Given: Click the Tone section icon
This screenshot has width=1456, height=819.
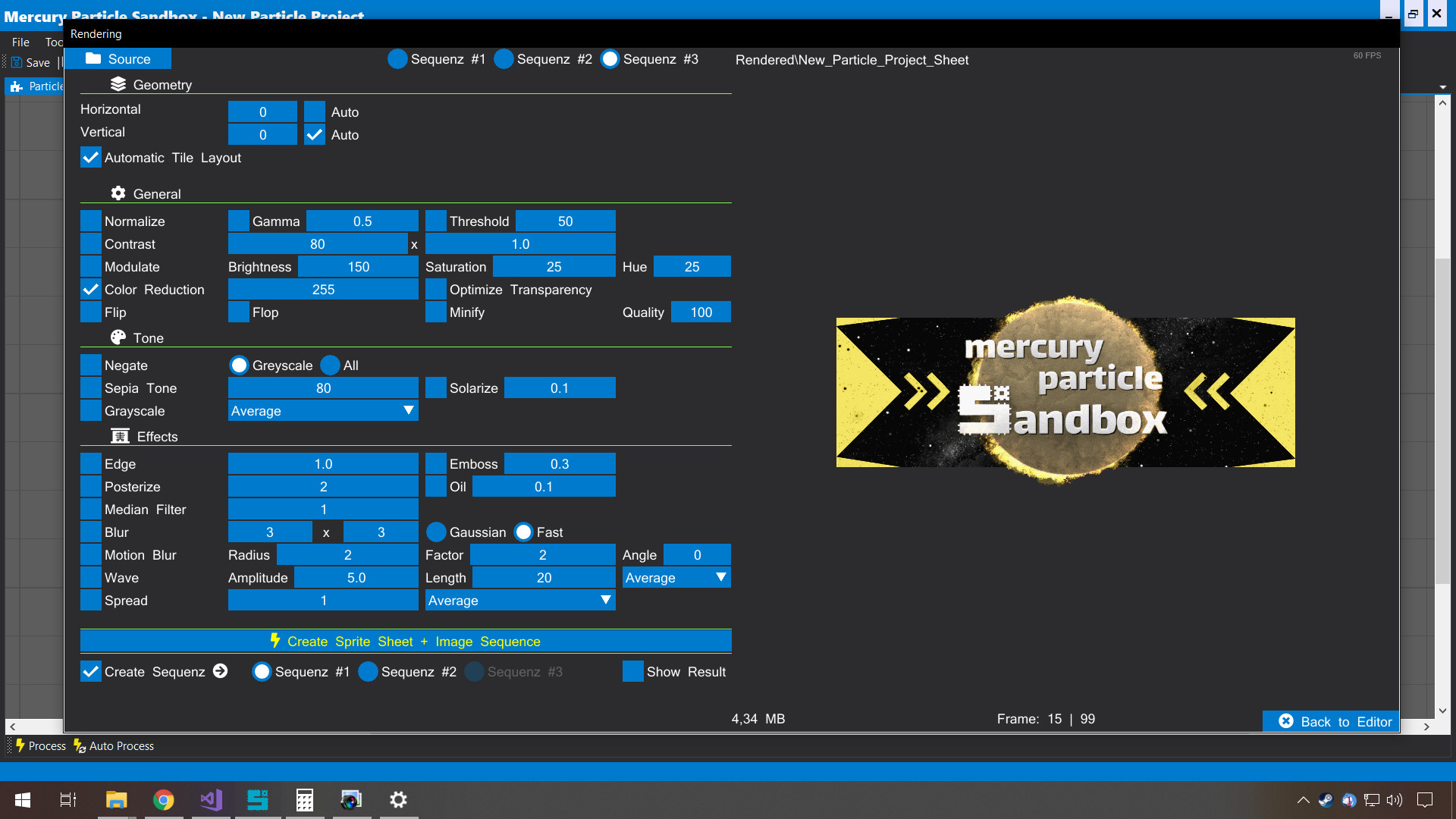Looking at the screenshot, I should (x=119, y=337).
